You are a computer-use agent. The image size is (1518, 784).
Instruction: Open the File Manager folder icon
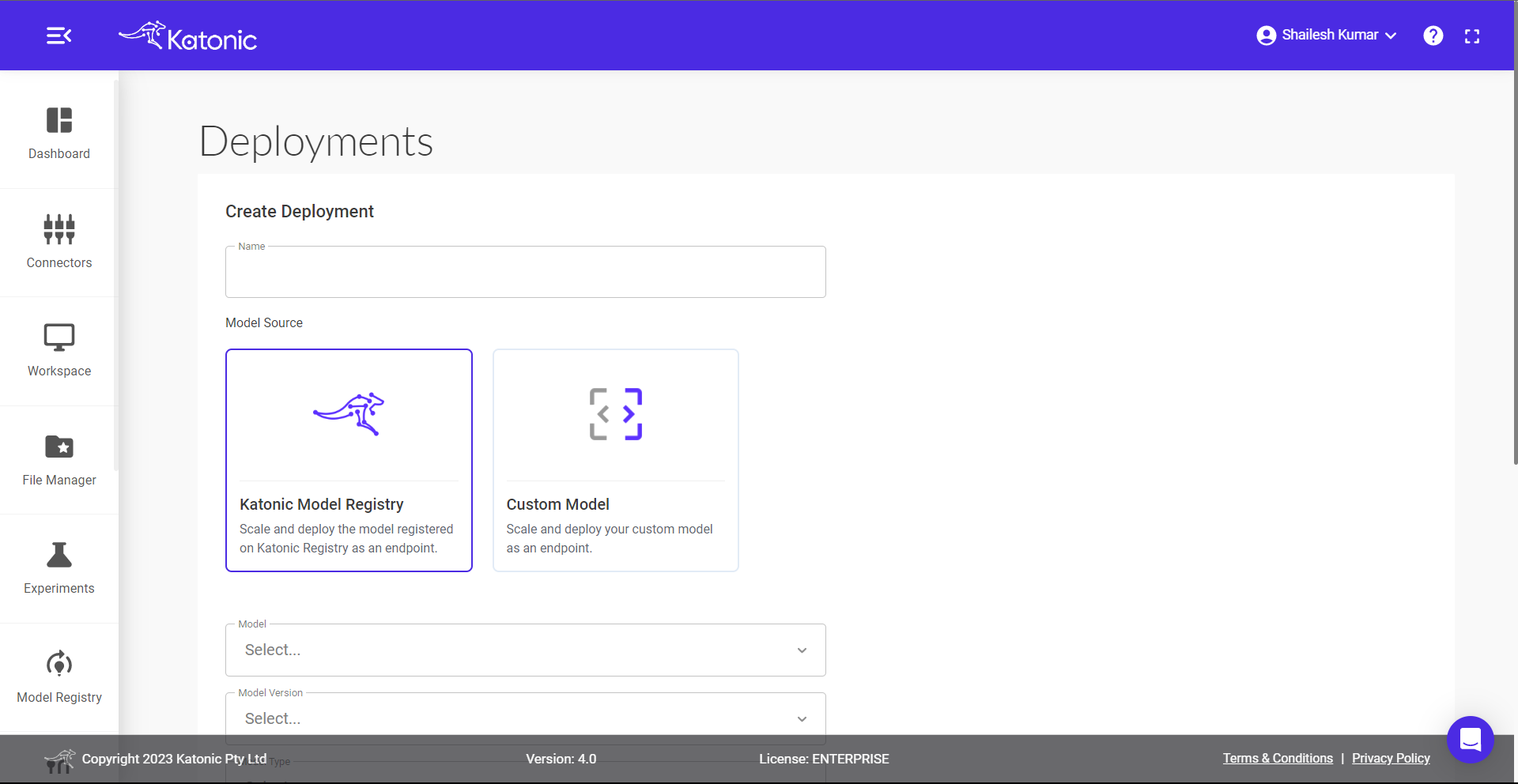coord(59,447)
